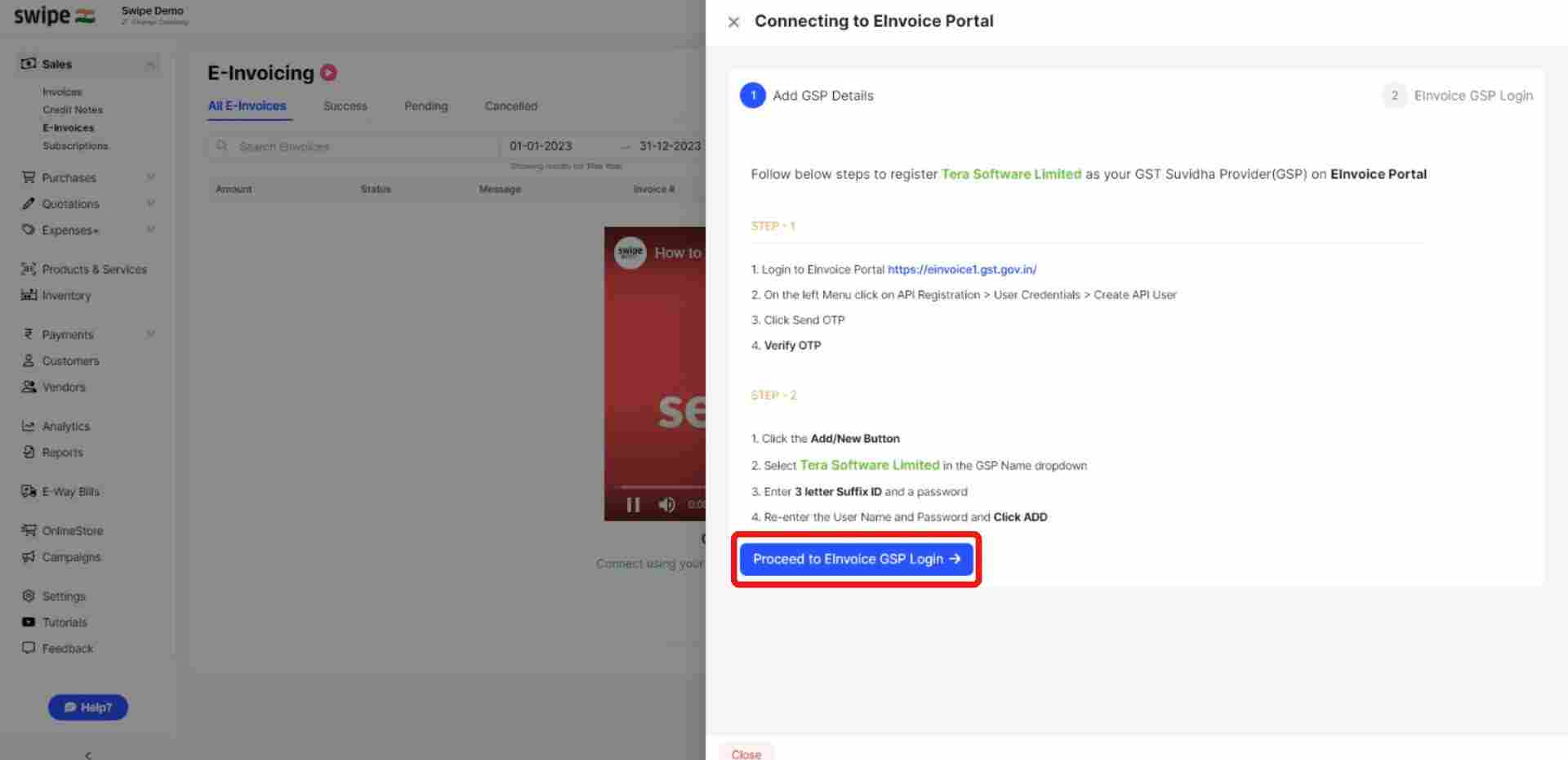Click the Reports document icon
The height and width of the screenshot is (760, 1568).
coord(29,452)
